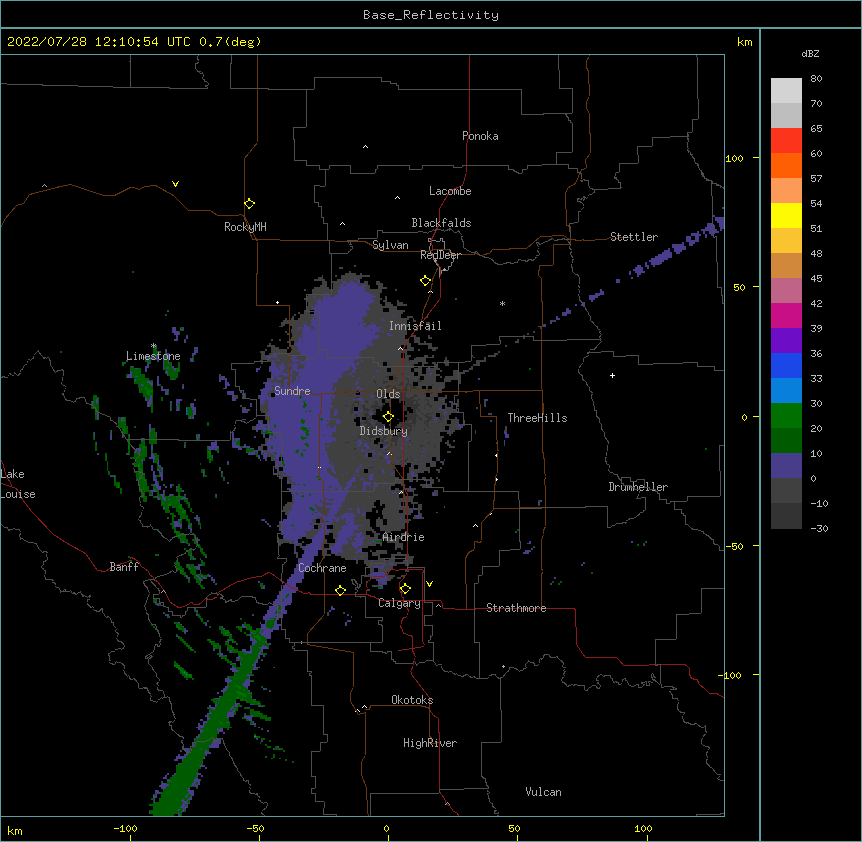Pick the light gray 70-80 dBZ swatch

point(786,91)
